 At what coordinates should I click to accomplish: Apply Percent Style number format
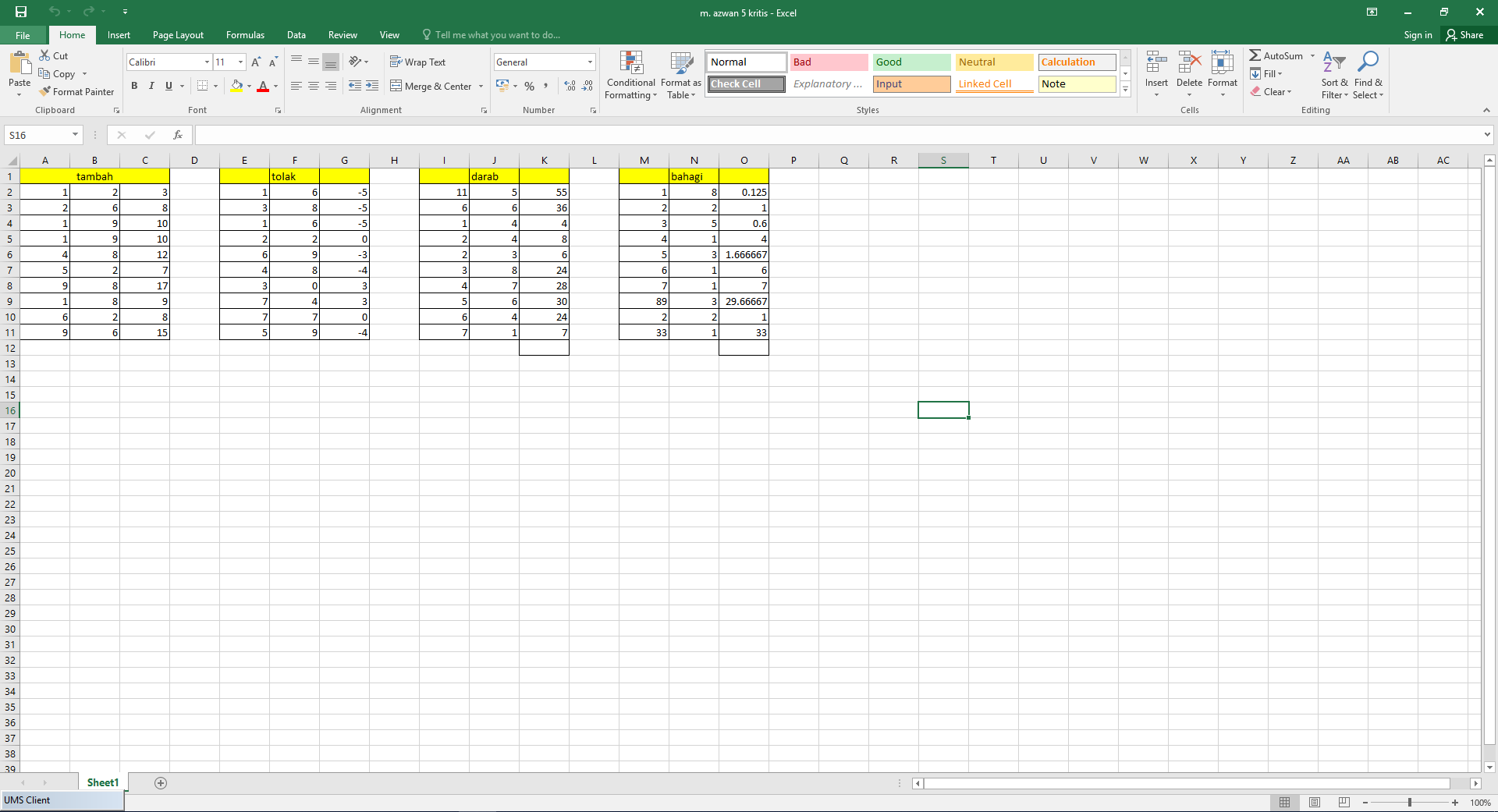tap(530, 86)
